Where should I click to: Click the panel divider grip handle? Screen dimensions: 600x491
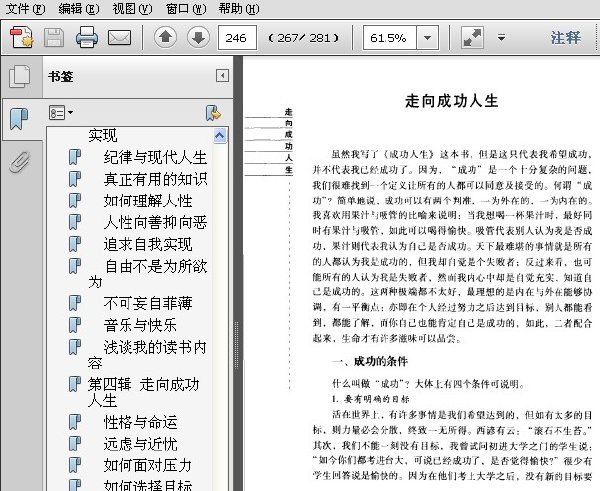coord(236,345)
